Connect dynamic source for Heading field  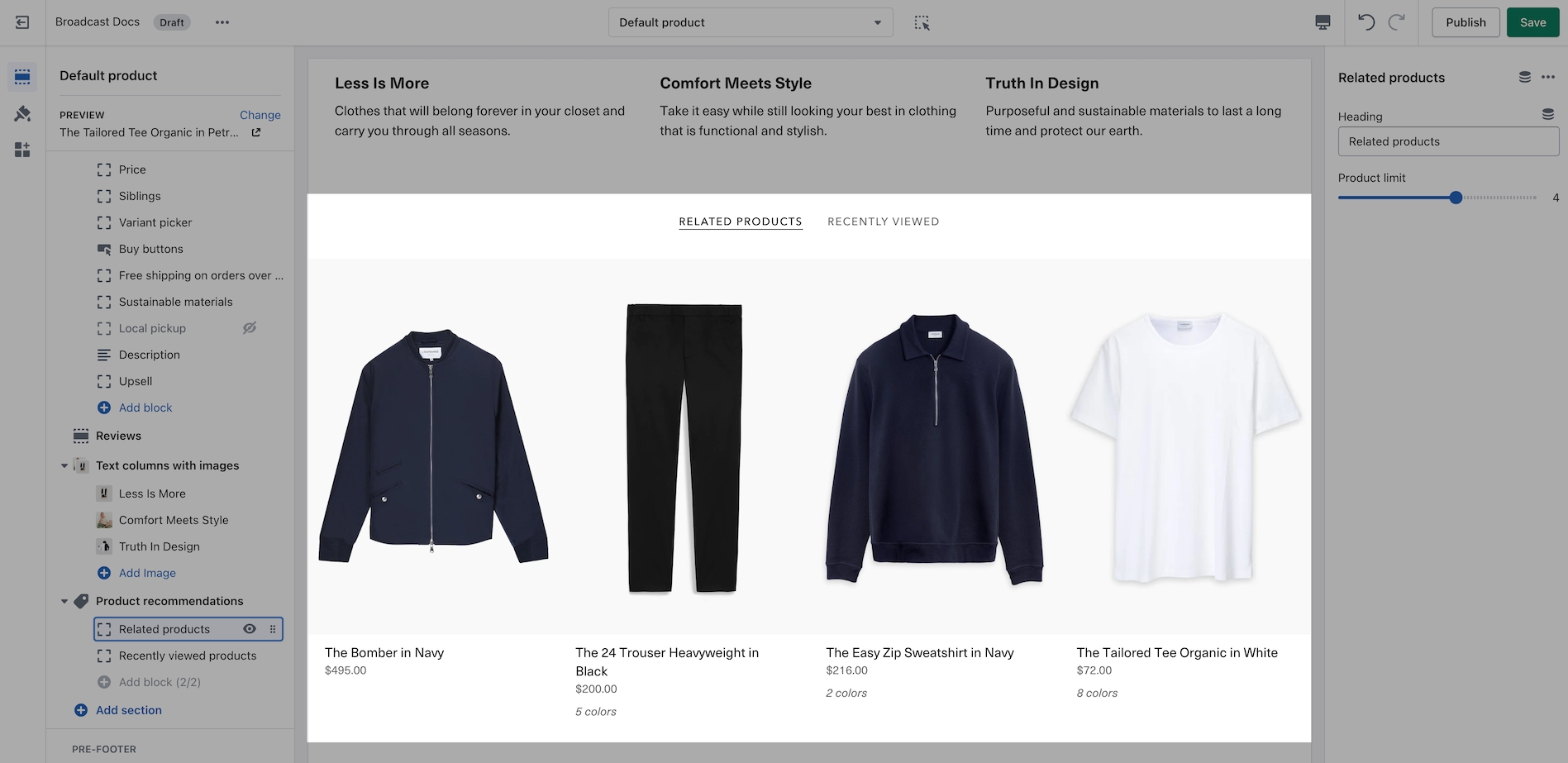[1547, 115]
